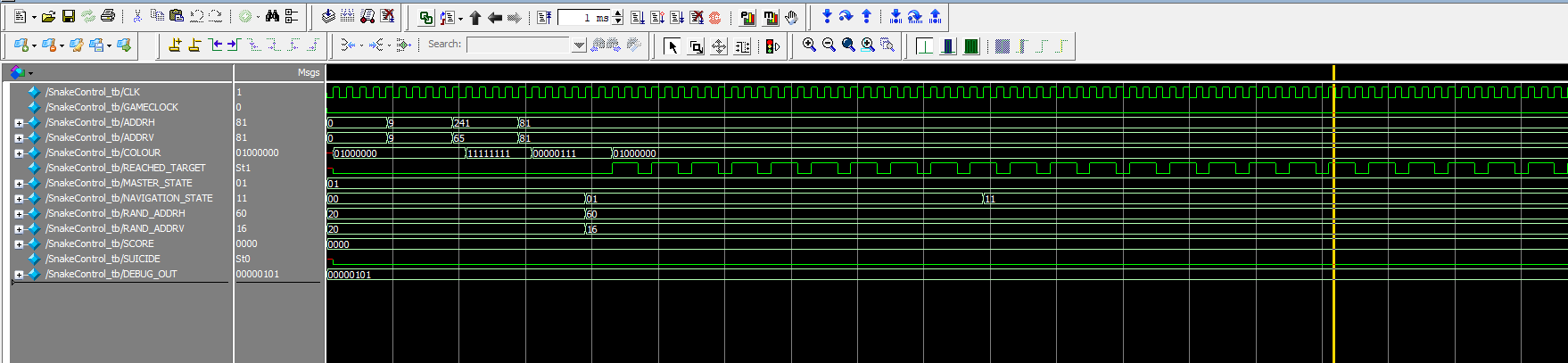The width and height of the screenshot is (1568, 363).
Task: Save using the floppy disk icon
Action: pos(68,16)
